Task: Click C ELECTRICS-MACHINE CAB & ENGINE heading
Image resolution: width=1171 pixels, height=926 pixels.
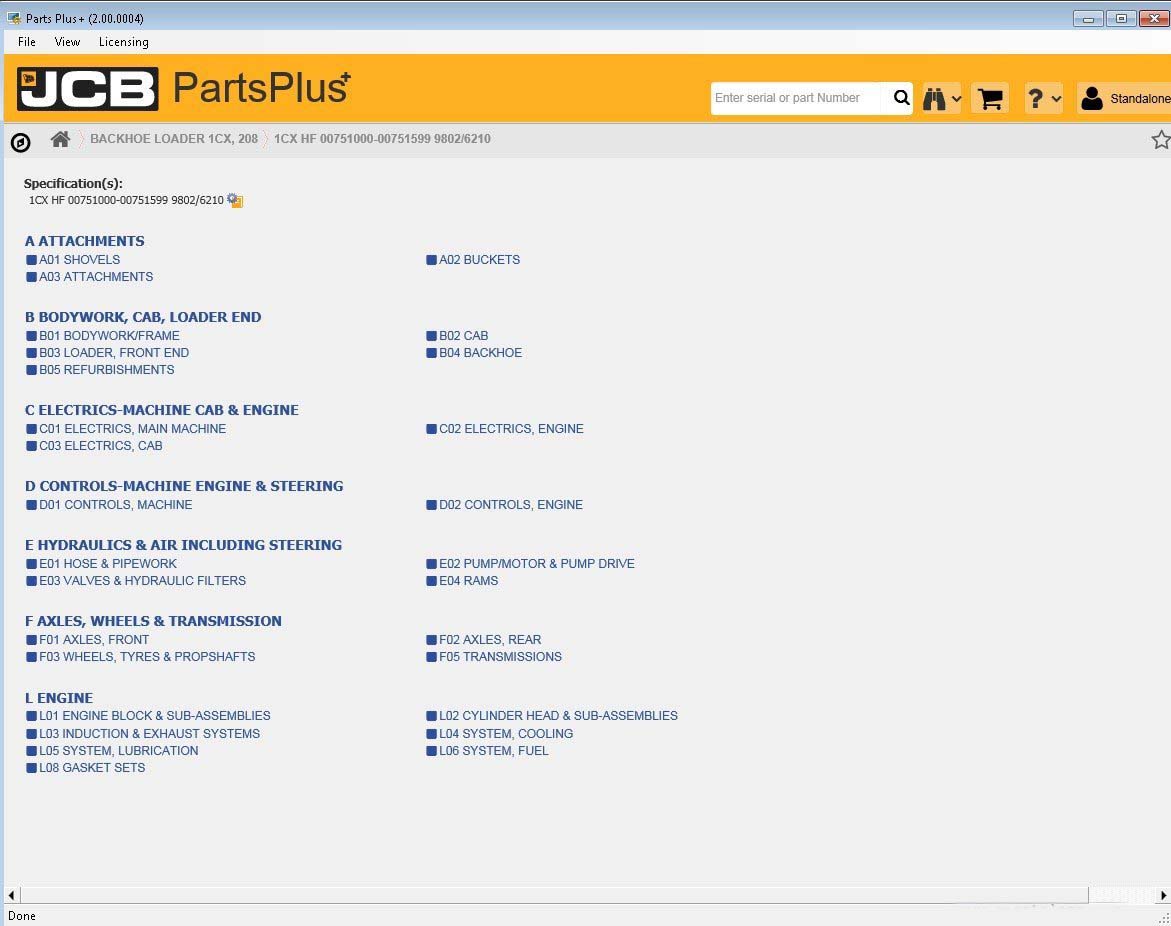Action: point(161,411)
